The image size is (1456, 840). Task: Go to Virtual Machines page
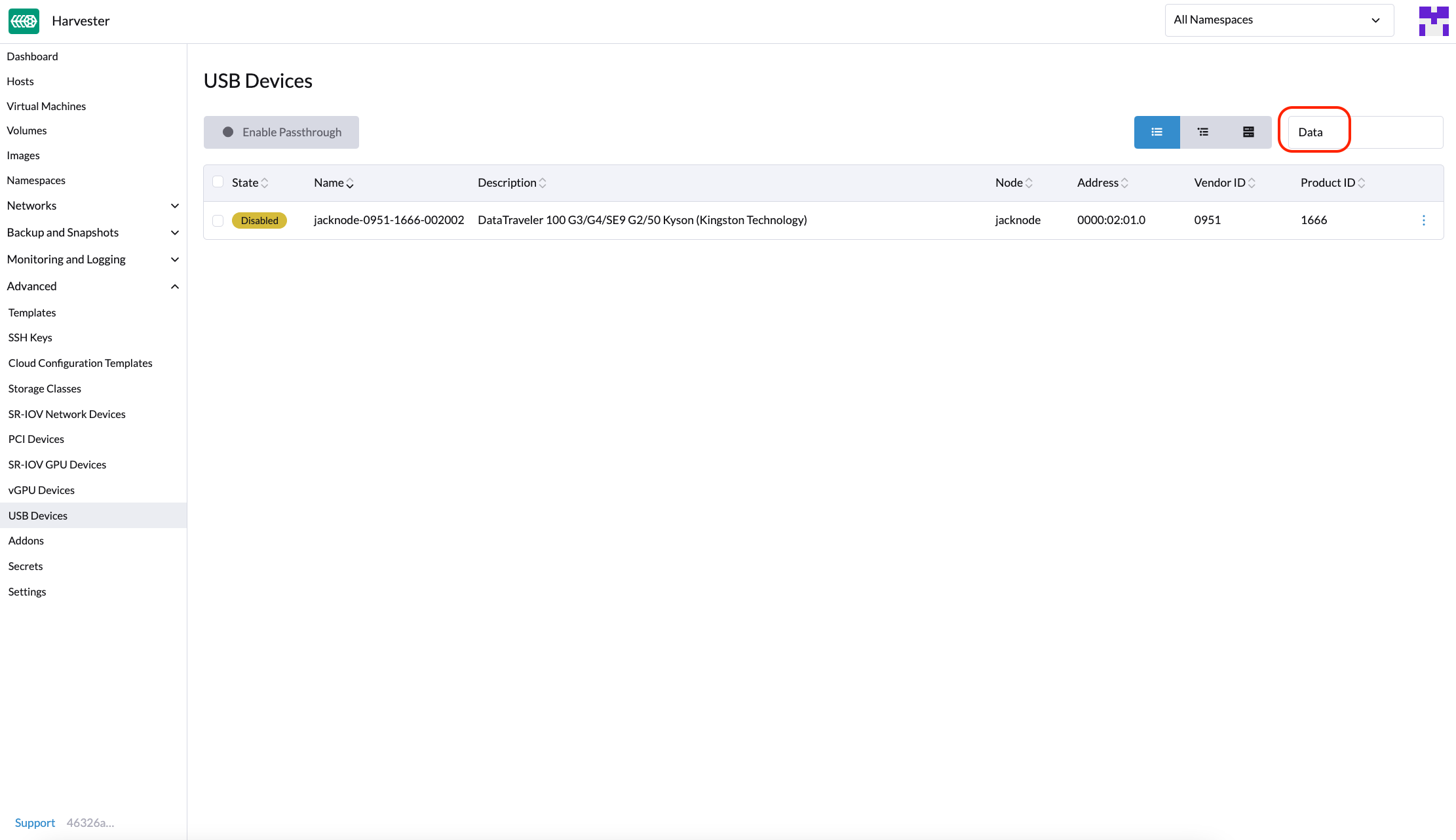[x=46, y=106]
